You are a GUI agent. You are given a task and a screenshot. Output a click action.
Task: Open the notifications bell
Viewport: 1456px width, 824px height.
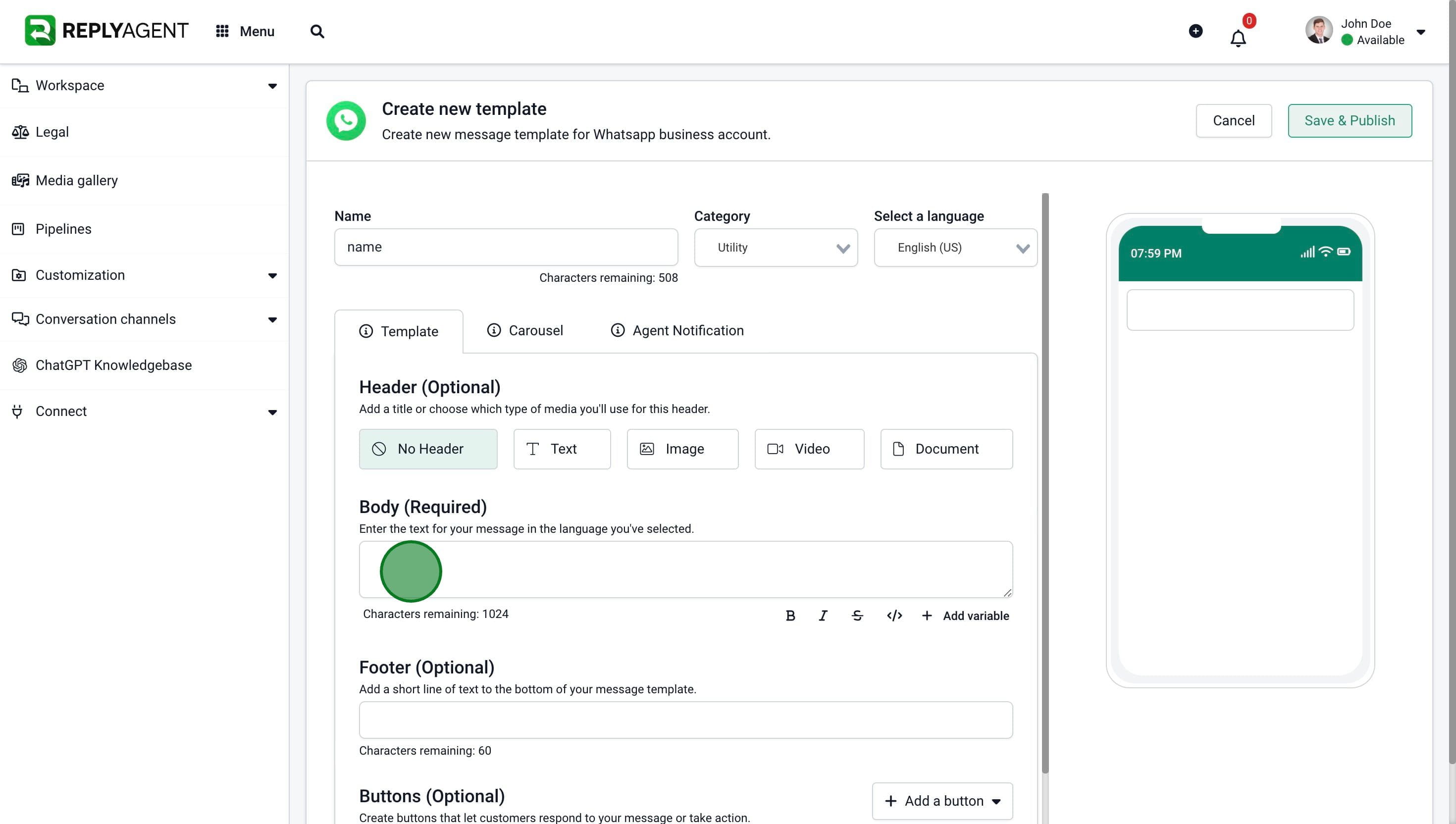[1238, 38]
